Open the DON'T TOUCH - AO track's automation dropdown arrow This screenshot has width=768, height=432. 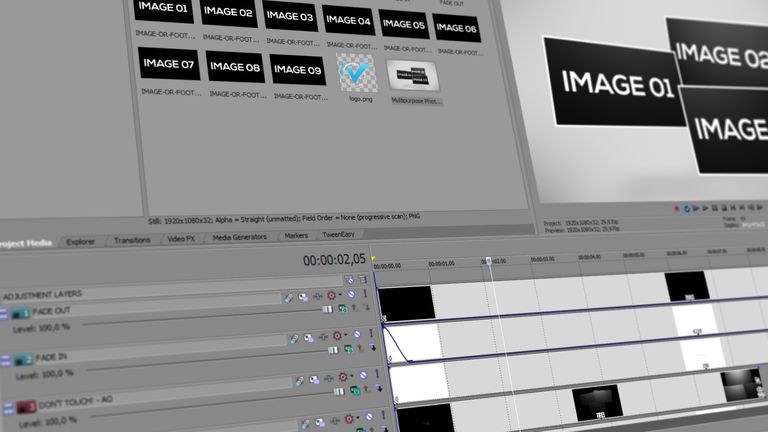click(352, 376)
